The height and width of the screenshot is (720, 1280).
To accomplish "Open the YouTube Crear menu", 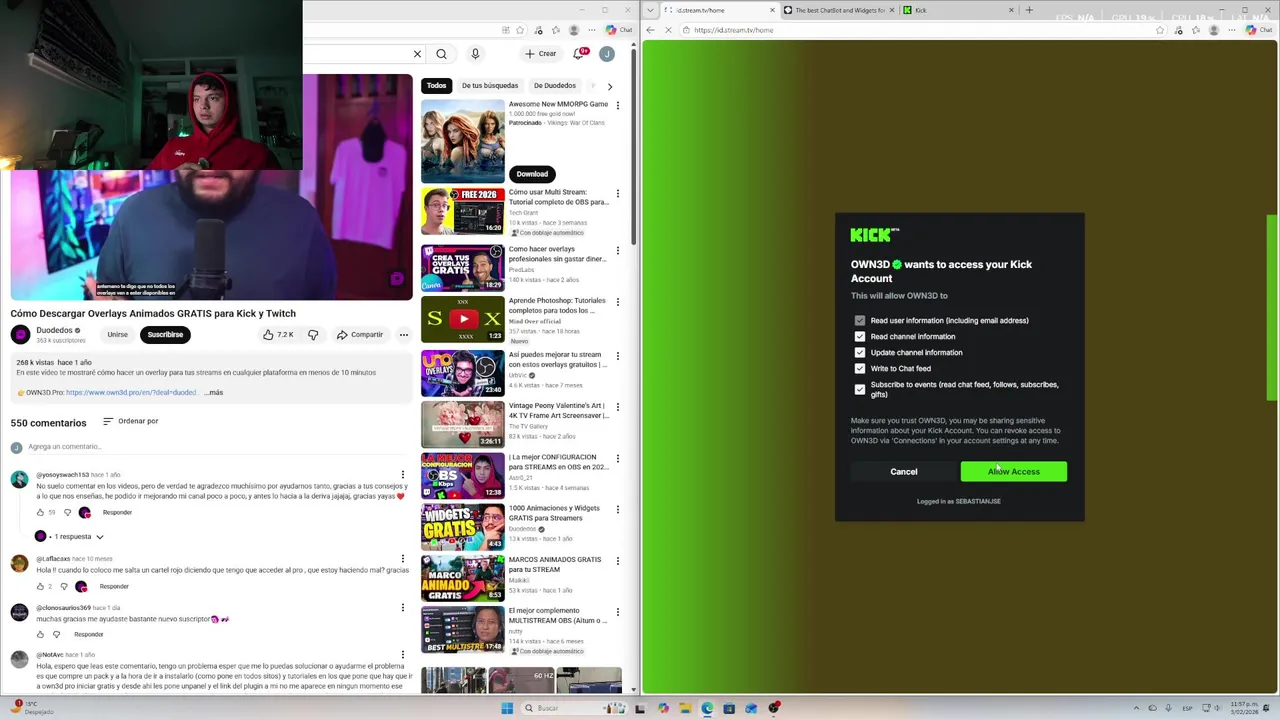I will pyautogui.click(x=540, y=54).
